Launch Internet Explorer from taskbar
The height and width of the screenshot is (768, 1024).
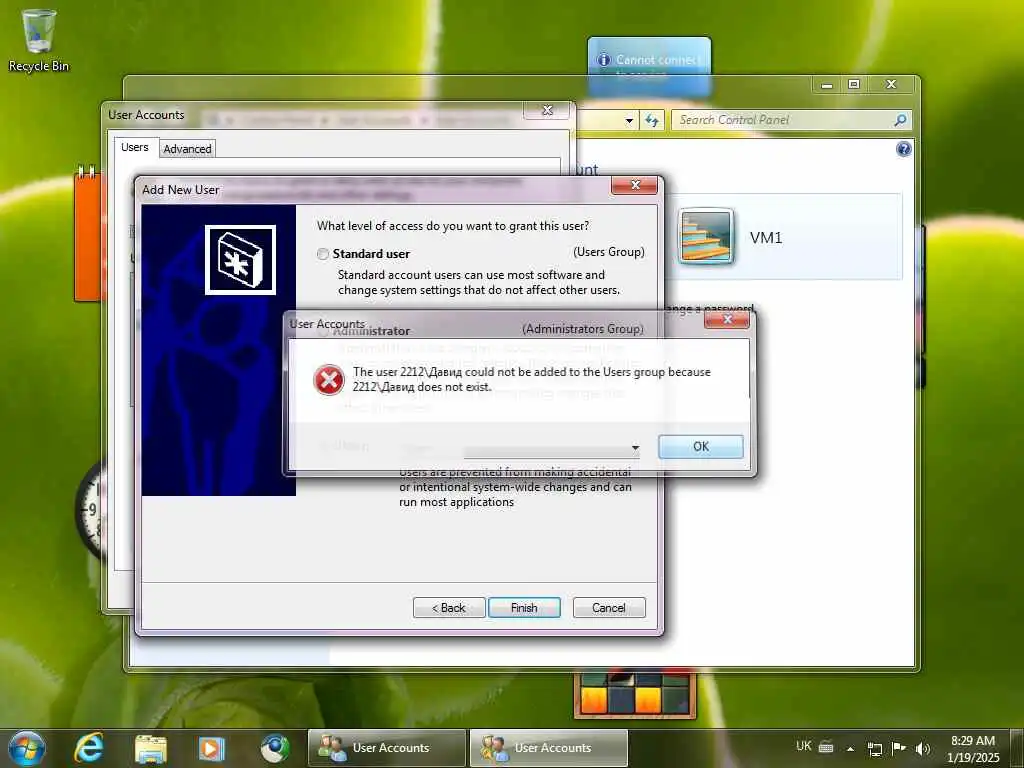click(89, 748)
